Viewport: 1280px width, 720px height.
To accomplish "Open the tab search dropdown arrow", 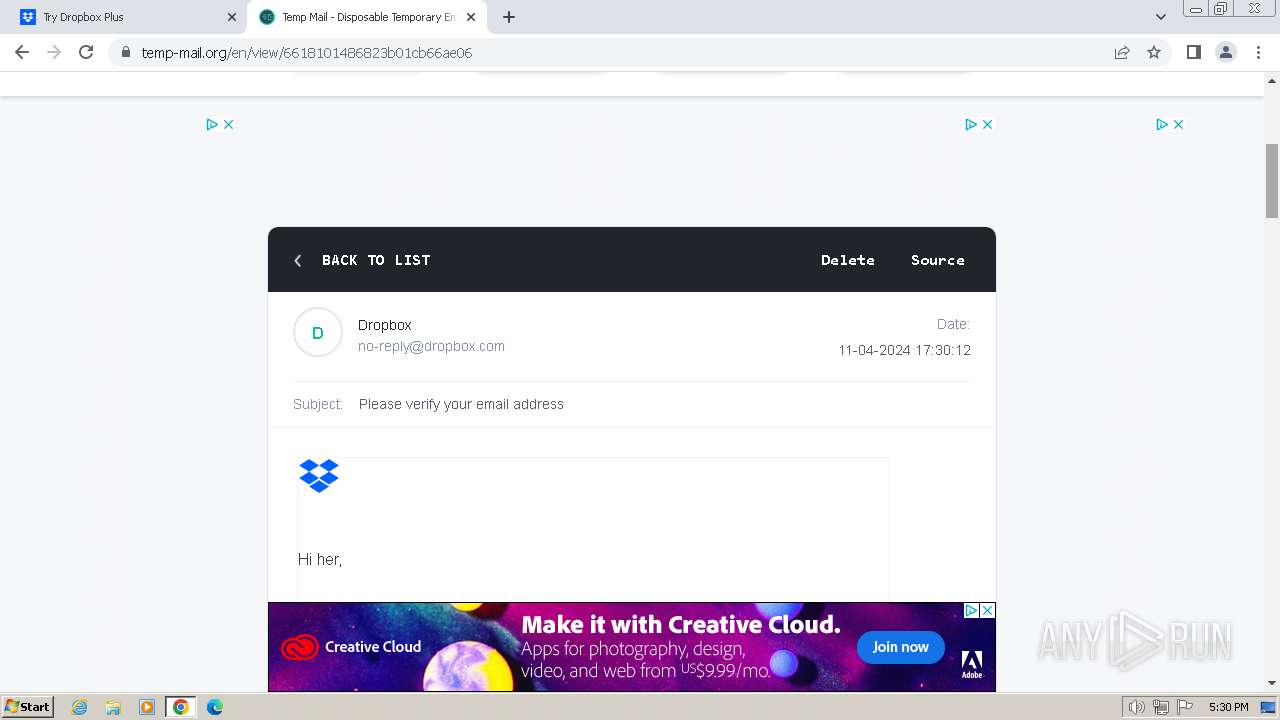I will pyautogui.click(x=1161, y=17).
